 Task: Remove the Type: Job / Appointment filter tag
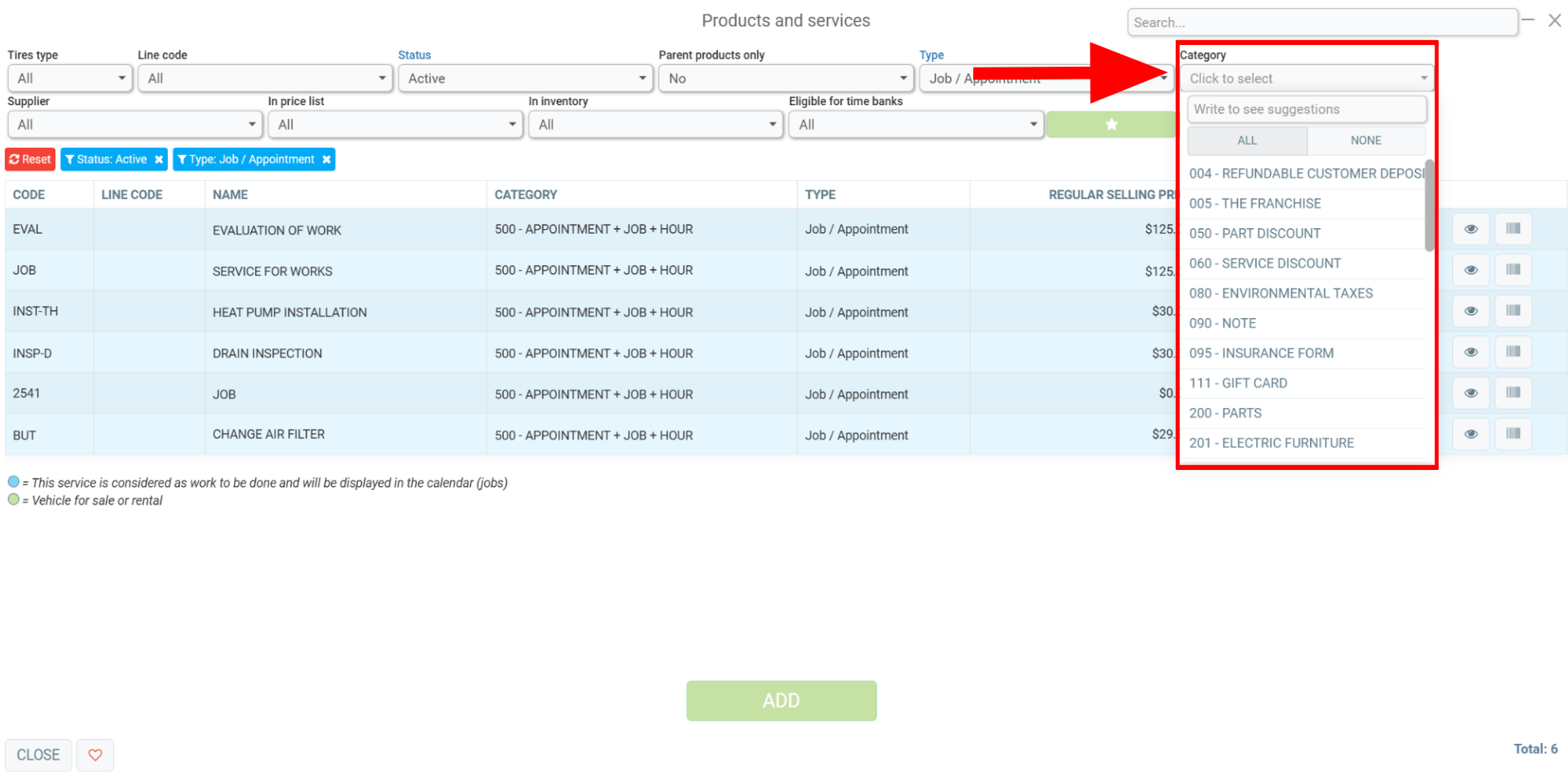click(x=326, y=160)
